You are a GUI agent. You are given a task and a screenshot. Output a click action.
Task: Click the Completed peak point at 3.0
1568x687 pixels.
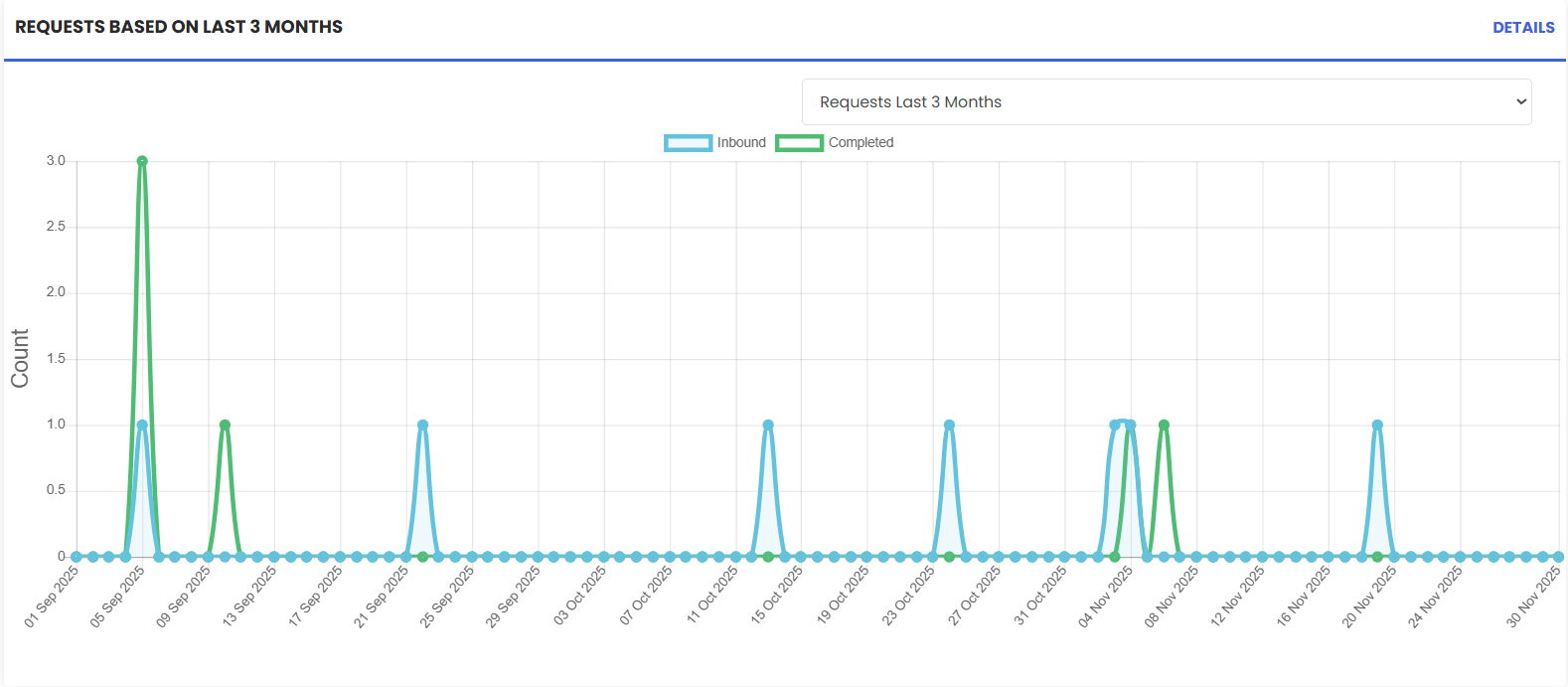(142, 161)
